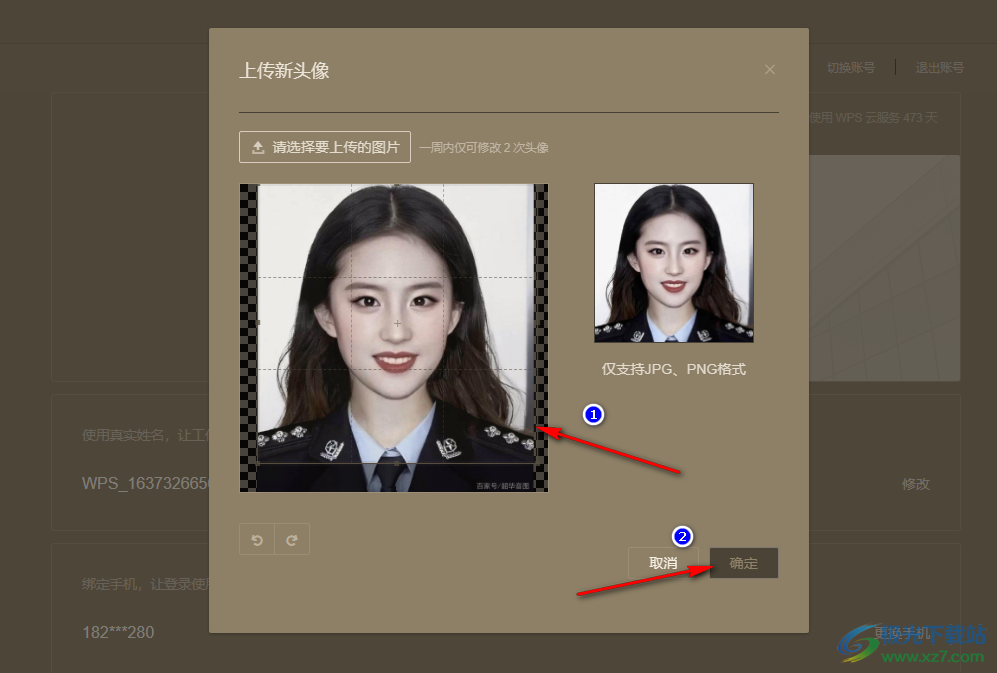Click the 上传新头像 dialog title
Screen dimensions: 997x673
284,71
